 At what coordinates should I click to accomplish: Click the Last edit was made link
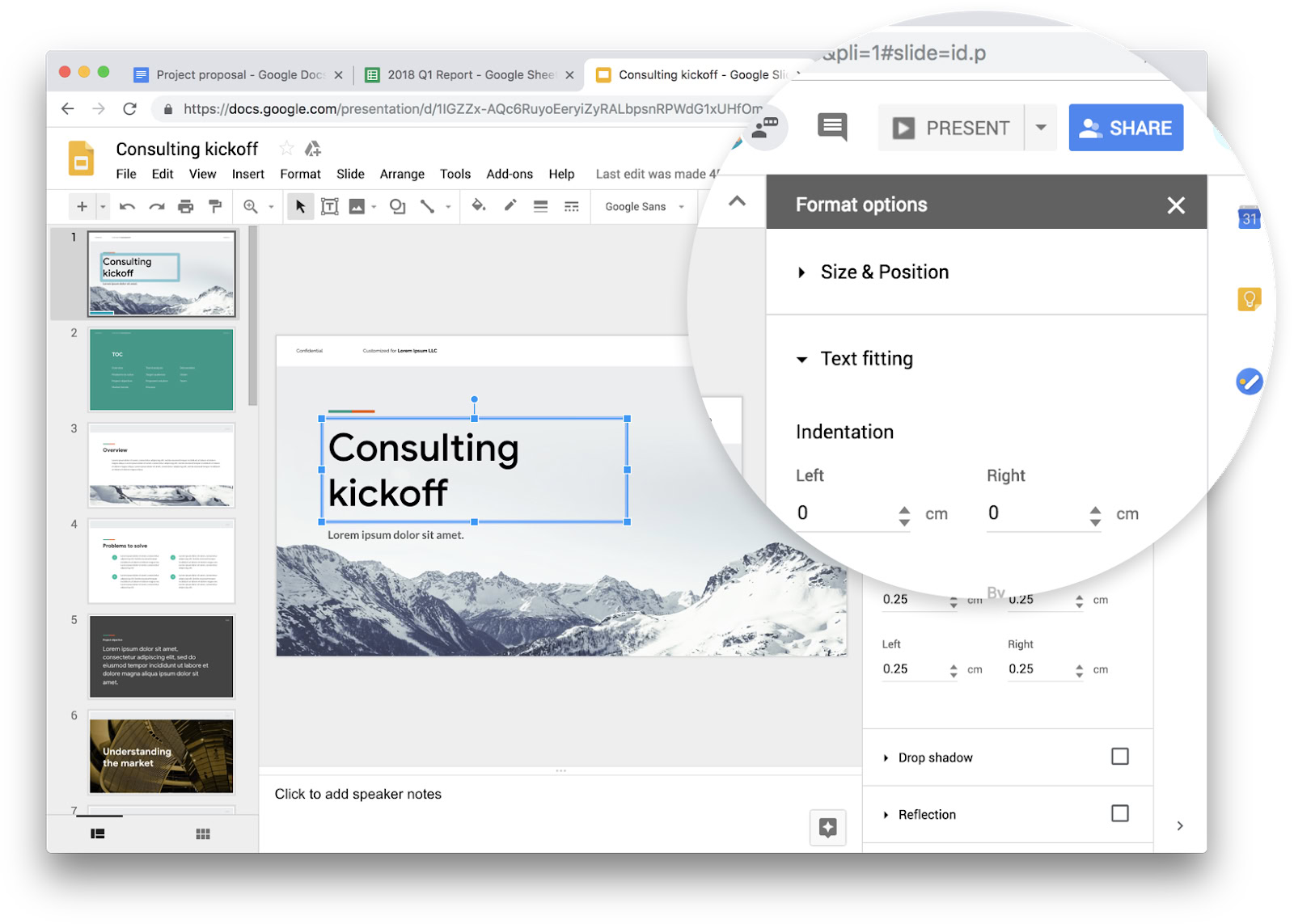click(x=657, y=174)
